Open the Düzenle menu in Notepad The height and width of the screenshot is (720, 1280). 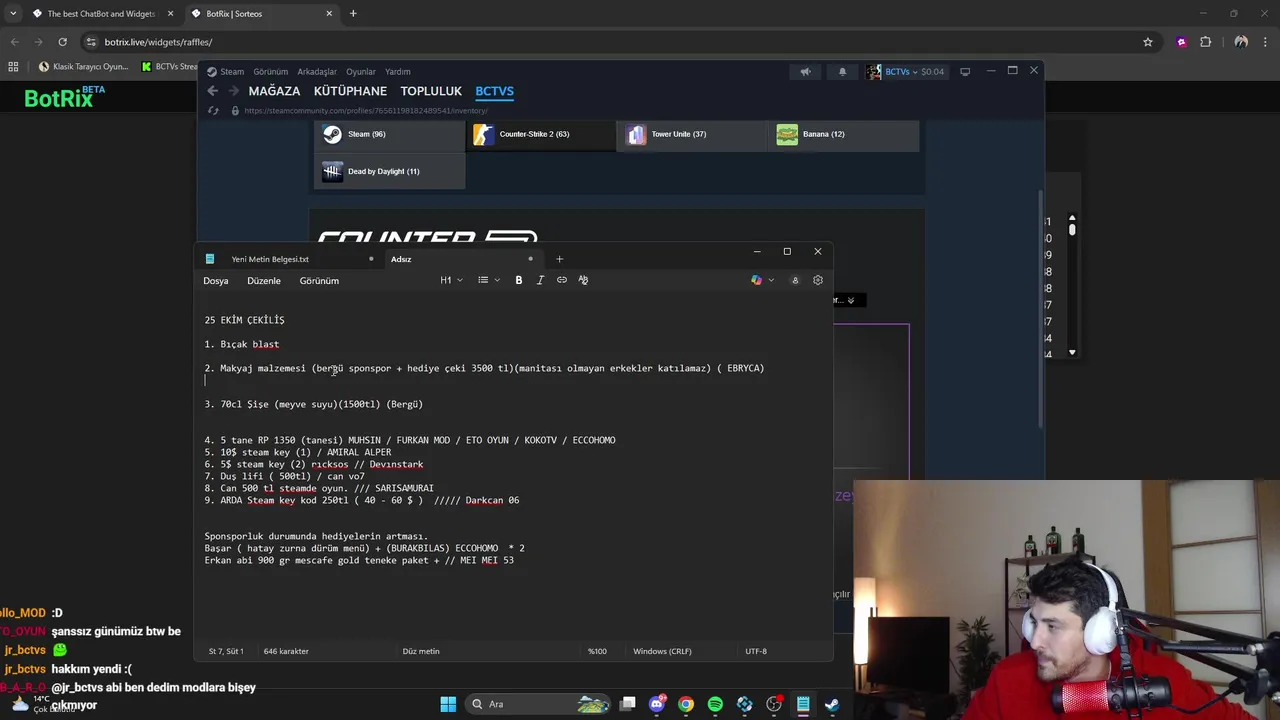(264, 281)
